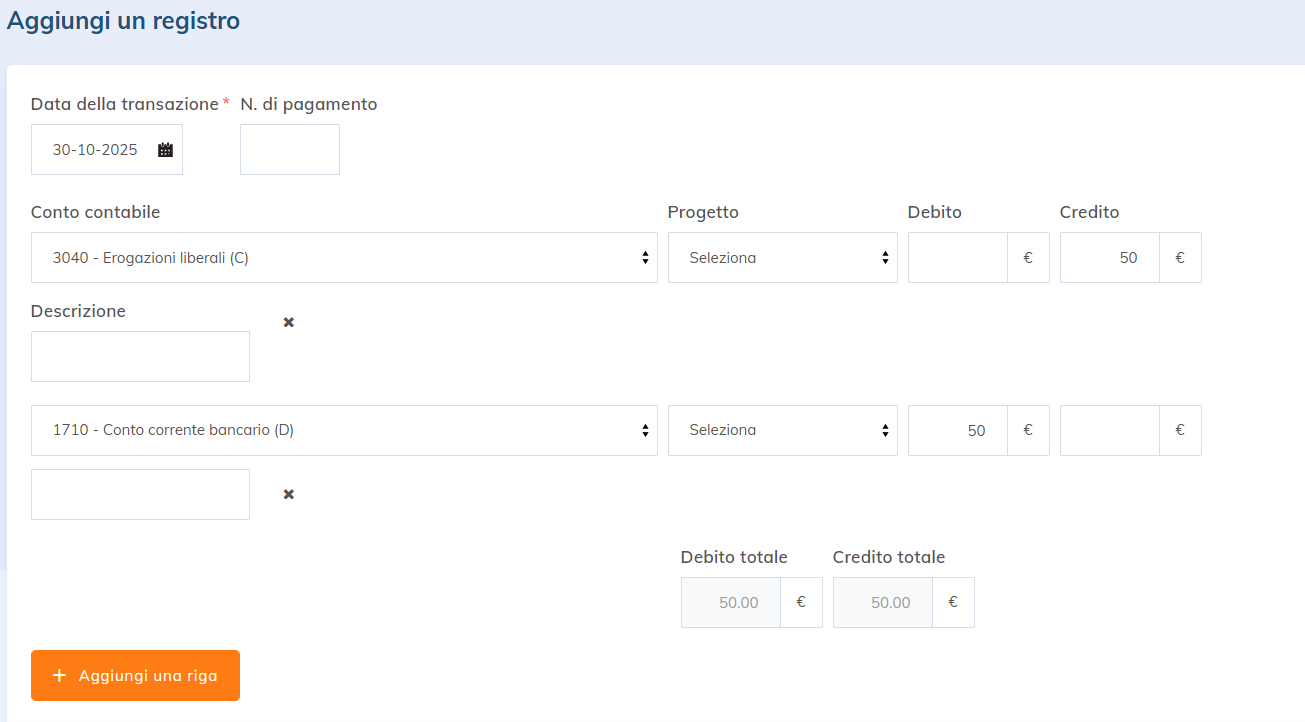The width and height of the screenshot is (1305, 722).
Task: Click description box under Conto corrente bancario row
Action: [x=140, y=494]
